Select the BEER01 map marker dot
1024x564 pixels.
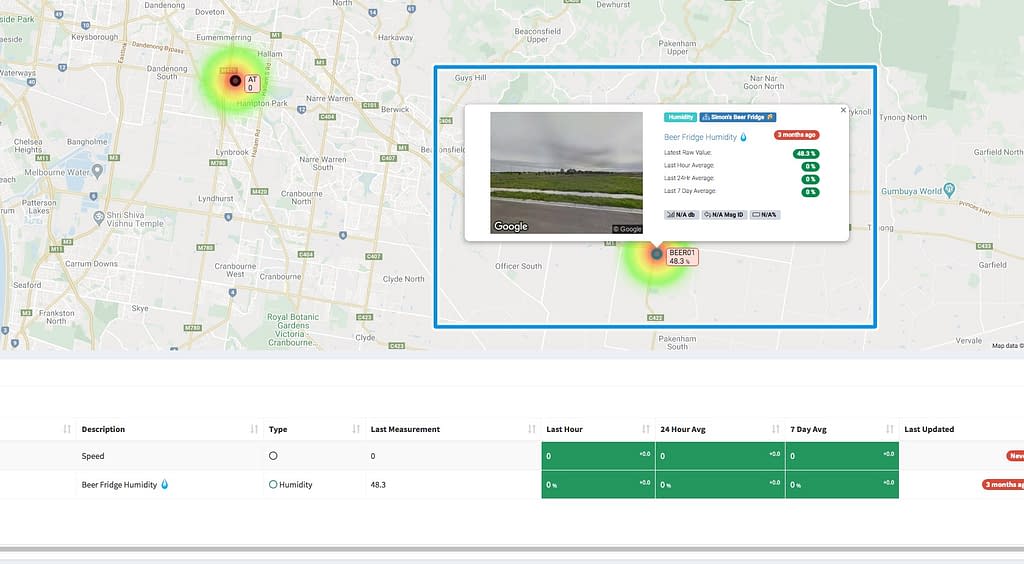pos(656,254)
